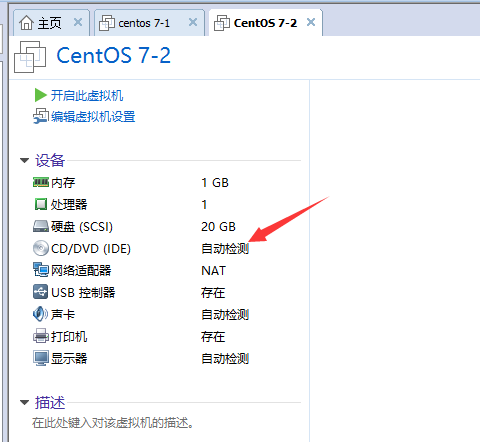Click the 处理器 device label
The image size is (480, 442).
click(x=69, y=205)
